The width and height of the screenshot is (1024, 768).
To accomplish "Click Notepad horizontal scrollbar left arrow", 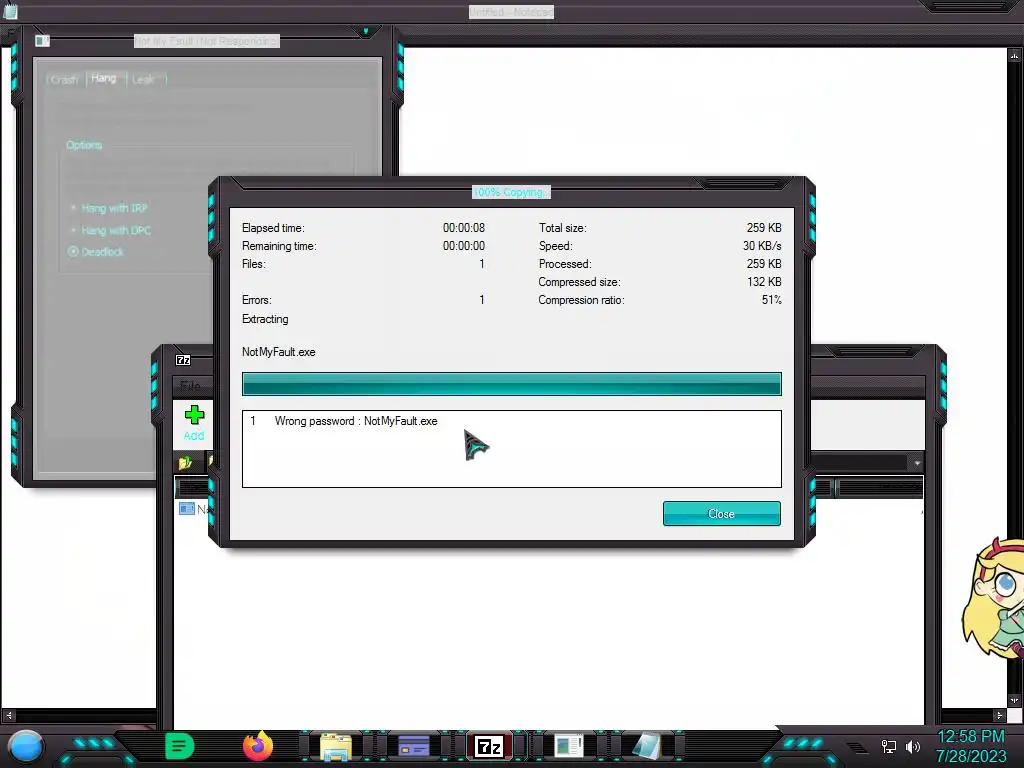I will (x=8, y=716).
